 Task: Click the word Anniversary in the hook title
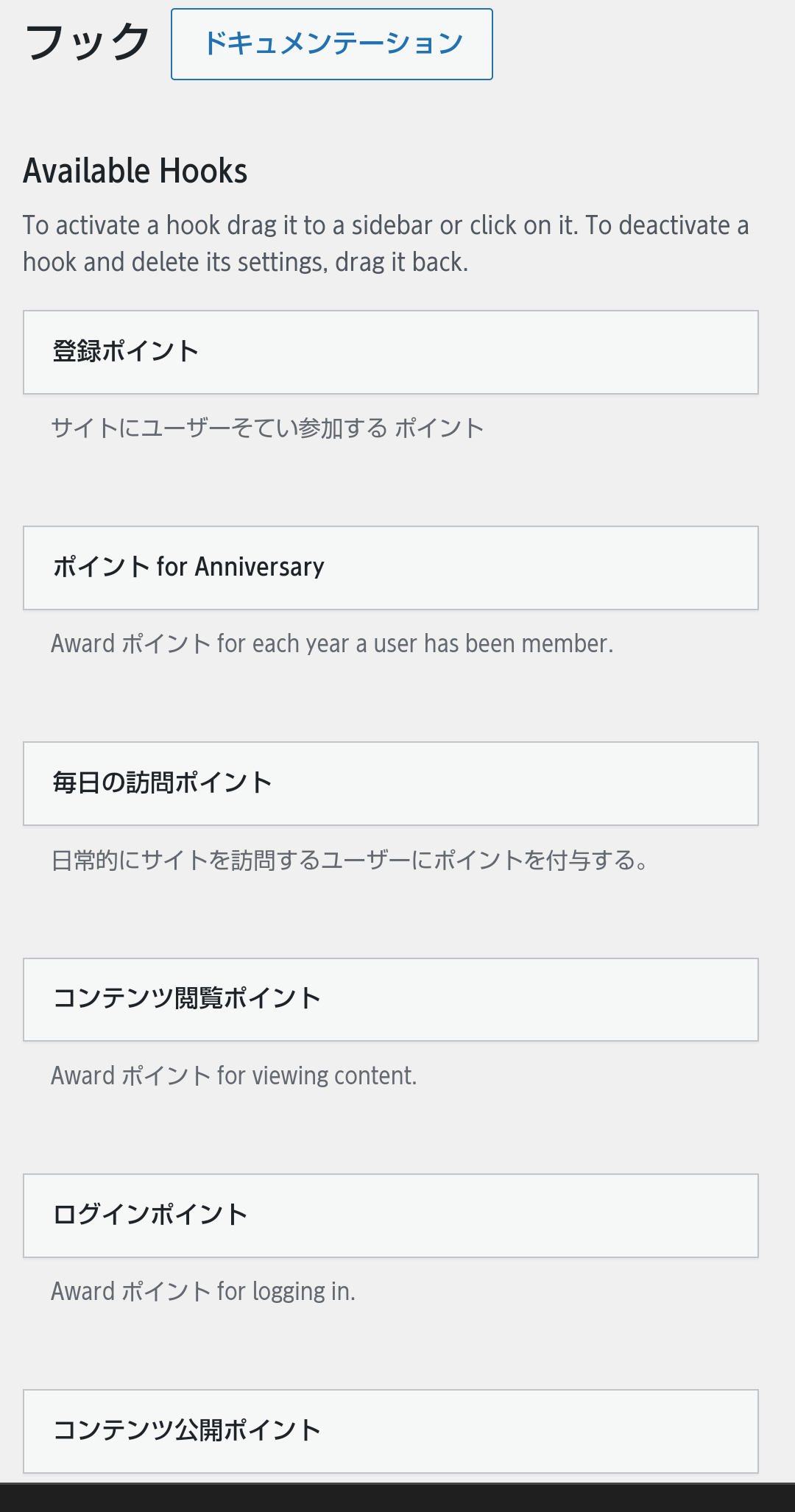pos(259,567)
